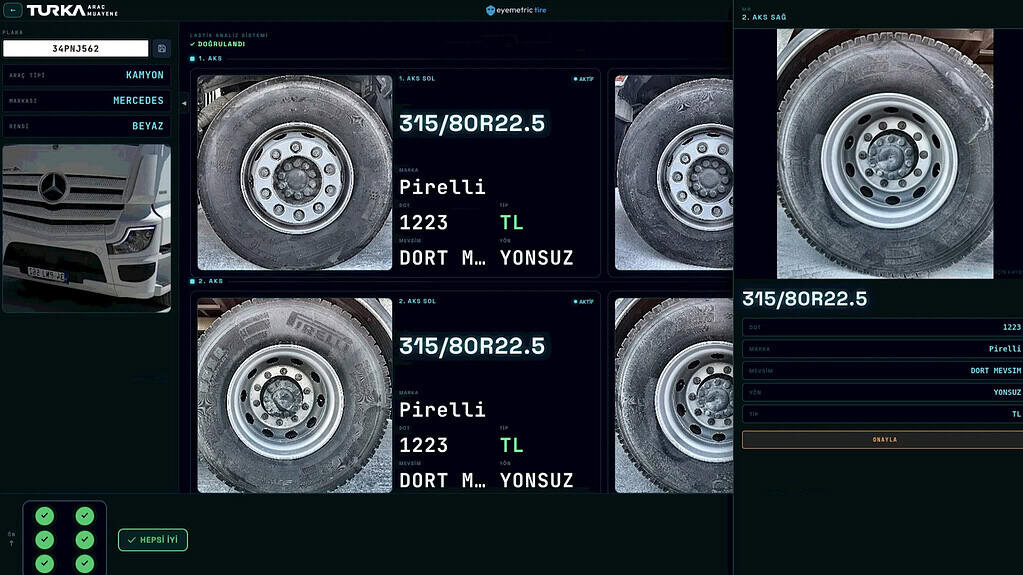Click YONSUZ direction on 1. AKS SOL
The width and height of the screenshot is (1023, 575).
tap(536, 258)
